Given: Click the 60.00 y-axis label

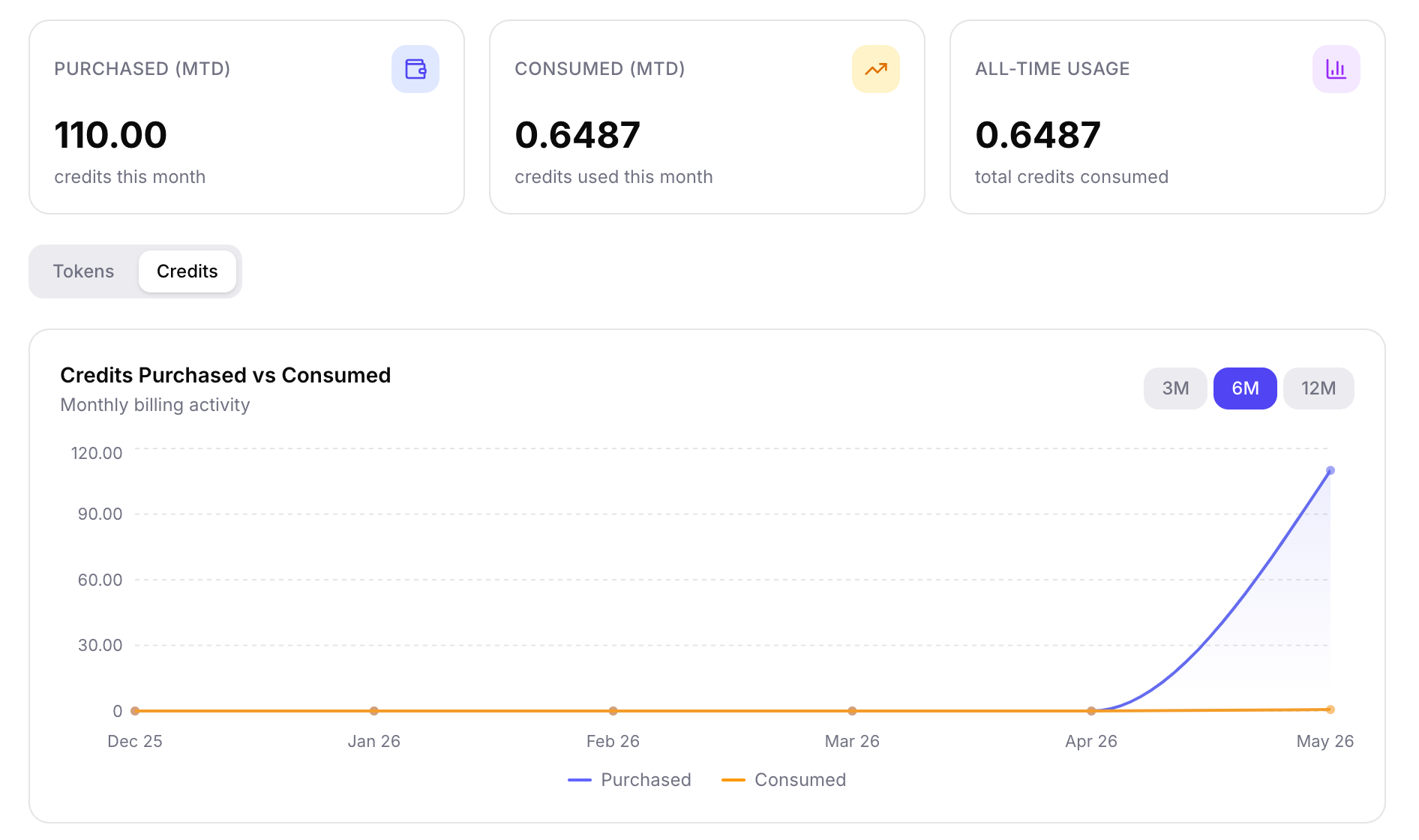Looking at the screenshot, I should coord(100,580).
